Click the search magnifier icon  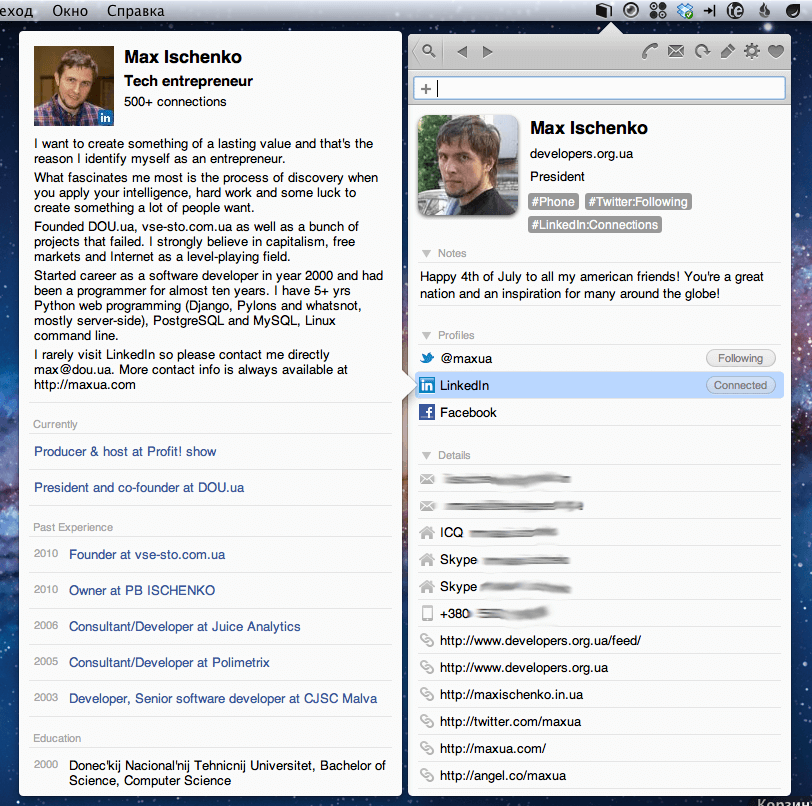click(x=428, y=51)
